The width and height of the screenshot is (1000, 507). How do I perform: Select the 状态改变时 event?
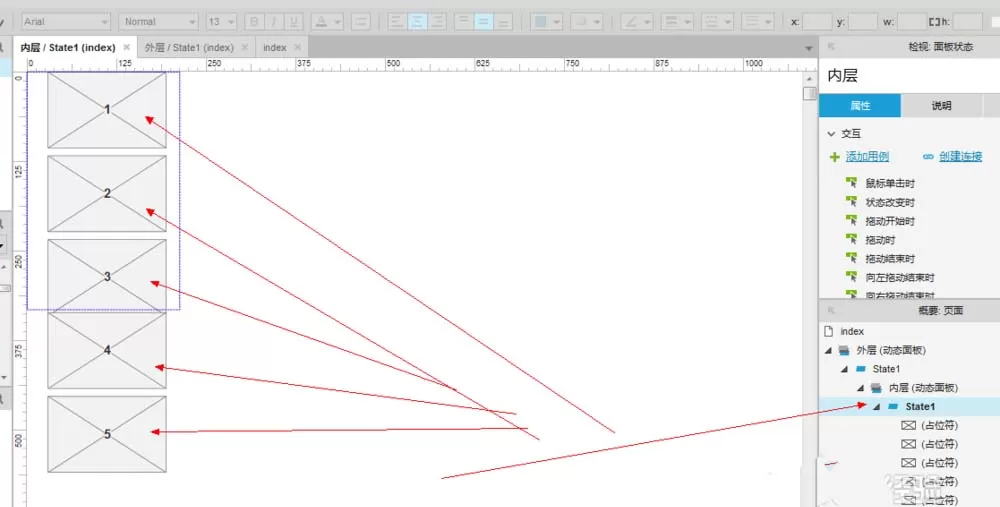890,202
